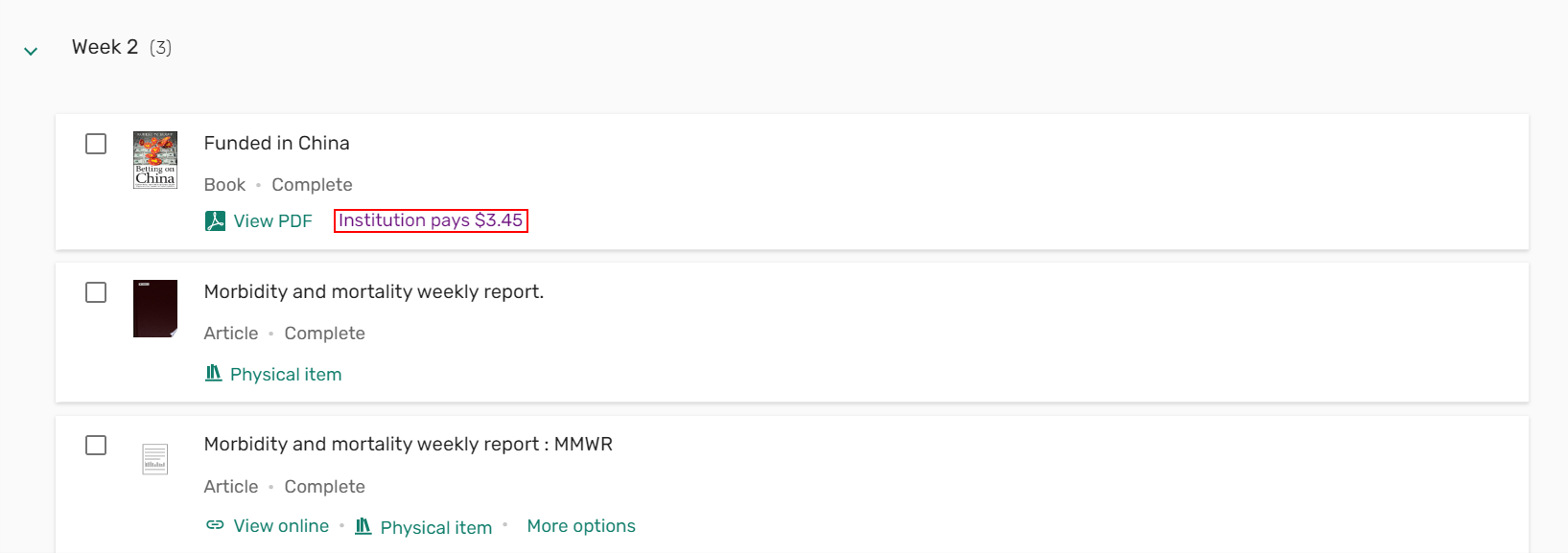Click Physical item link under second article

tap(286, 375)
